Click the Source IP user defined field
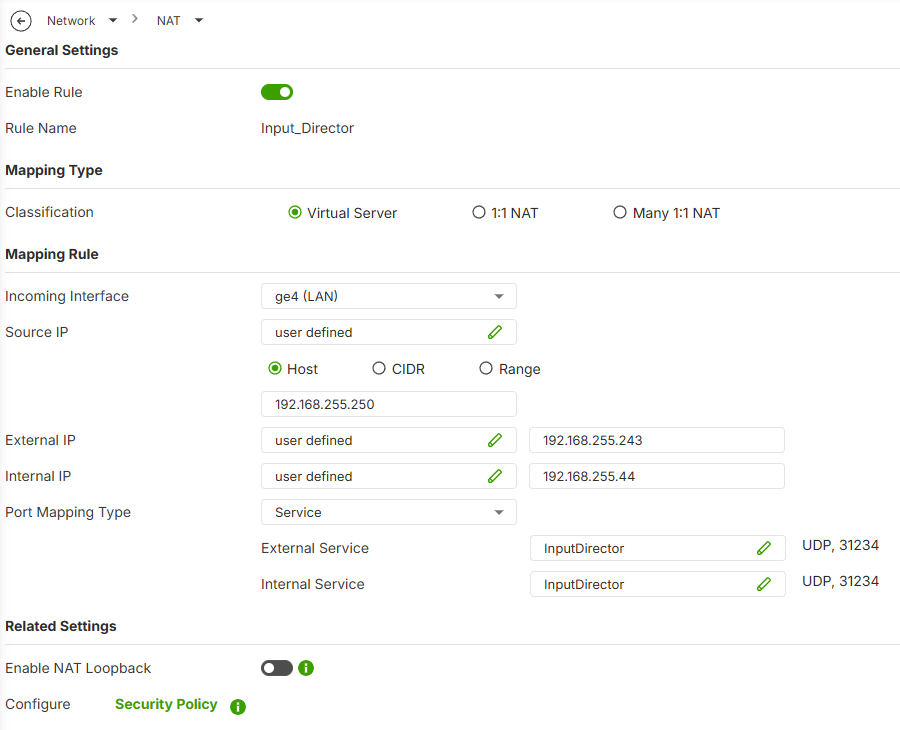900x730 pixels. click(x=389, y=332)
